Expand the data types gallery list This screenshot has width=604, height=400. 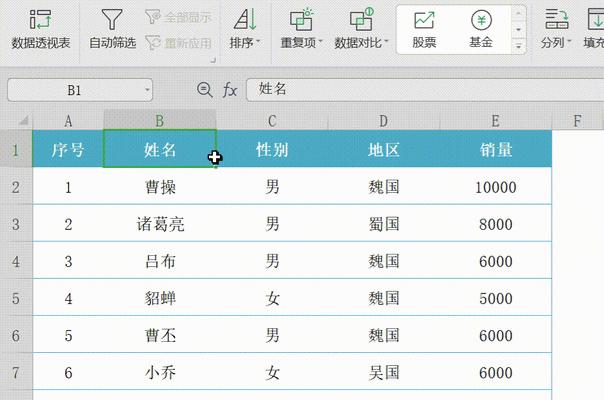[518, 46]
